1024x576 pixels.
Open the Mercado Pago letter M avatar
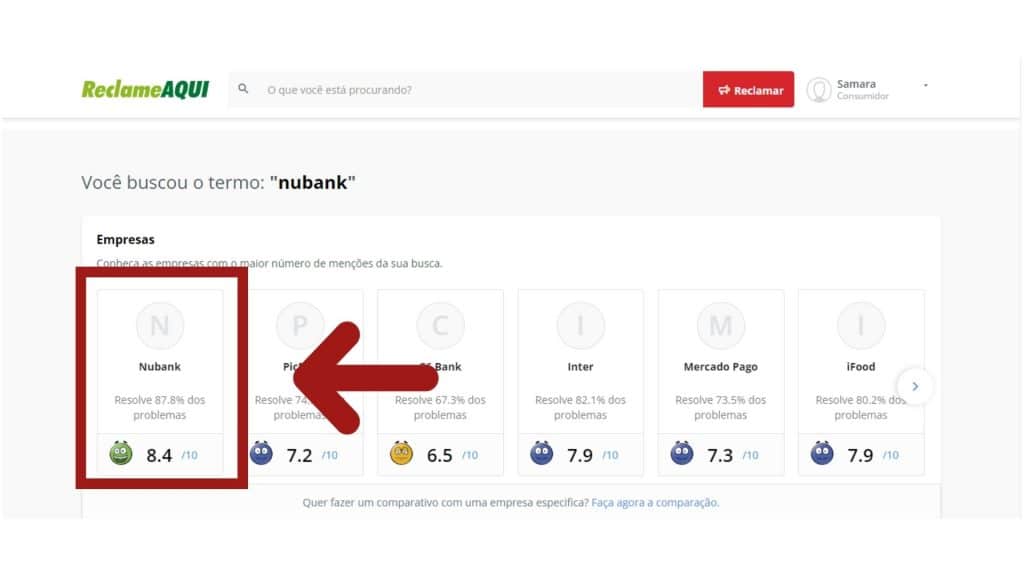721,325
